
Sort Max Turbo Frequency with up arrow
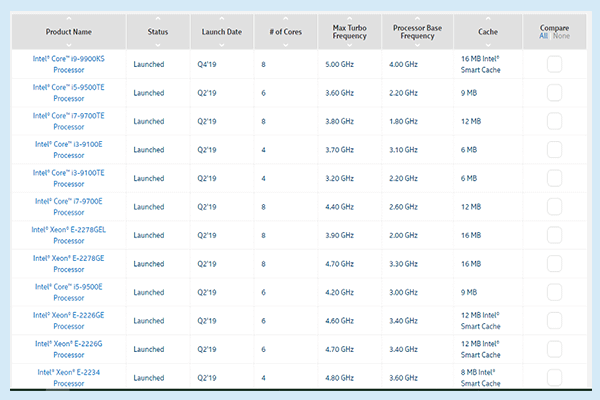coord(349,18)
